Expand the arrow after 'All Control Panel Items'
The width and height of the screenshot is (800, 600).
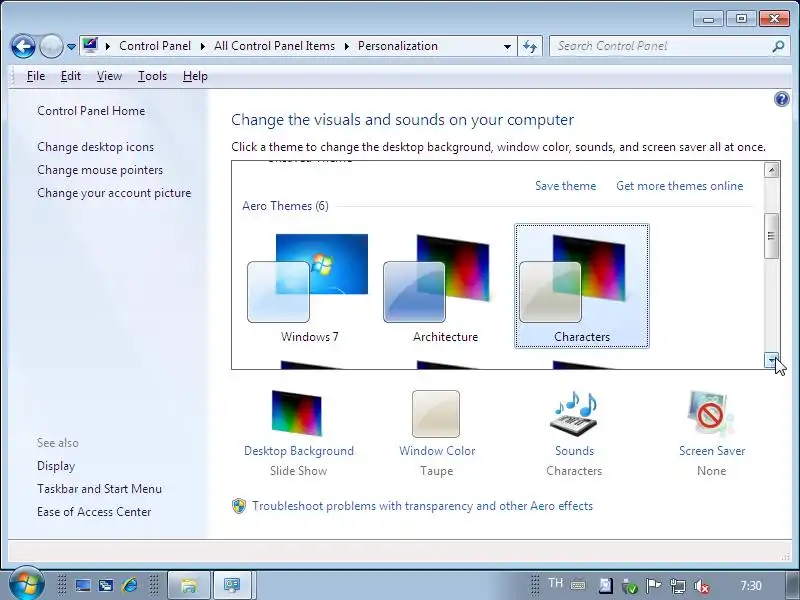click(x=346, y=46)
